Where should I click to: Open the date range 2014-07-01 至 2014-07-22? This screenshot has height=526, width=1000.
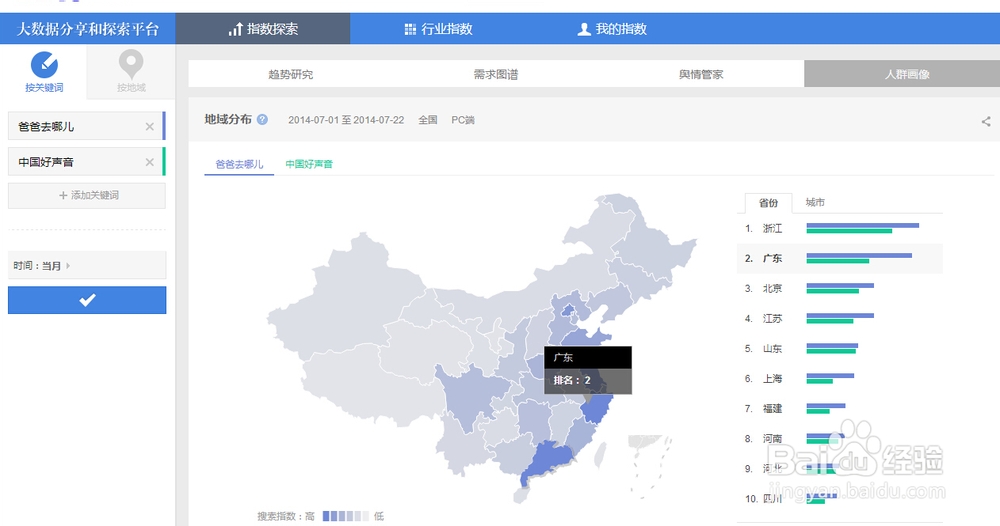(346, 120)
